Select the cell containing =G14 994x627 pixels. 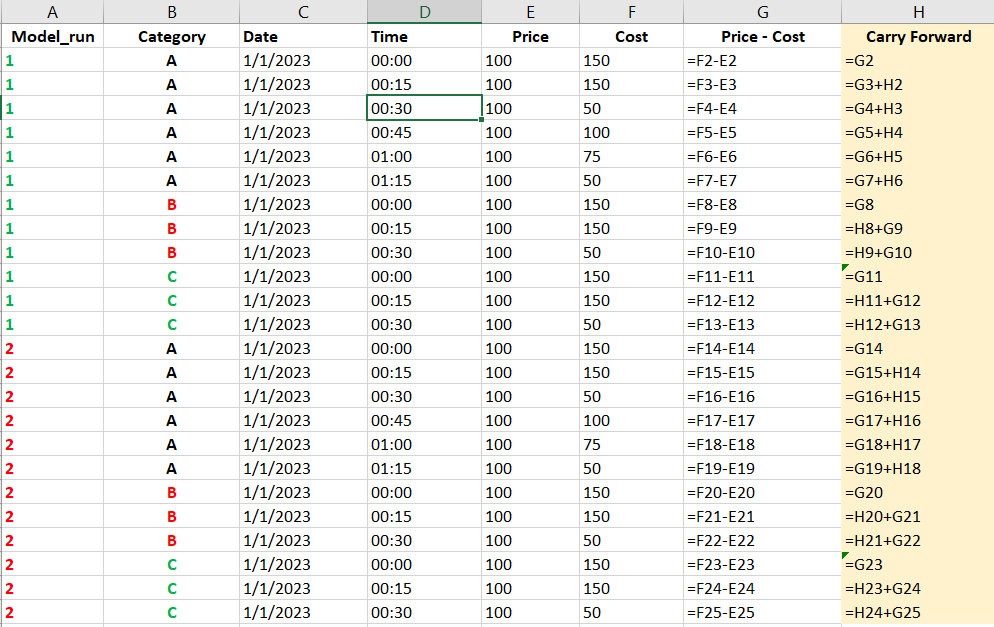918,349
